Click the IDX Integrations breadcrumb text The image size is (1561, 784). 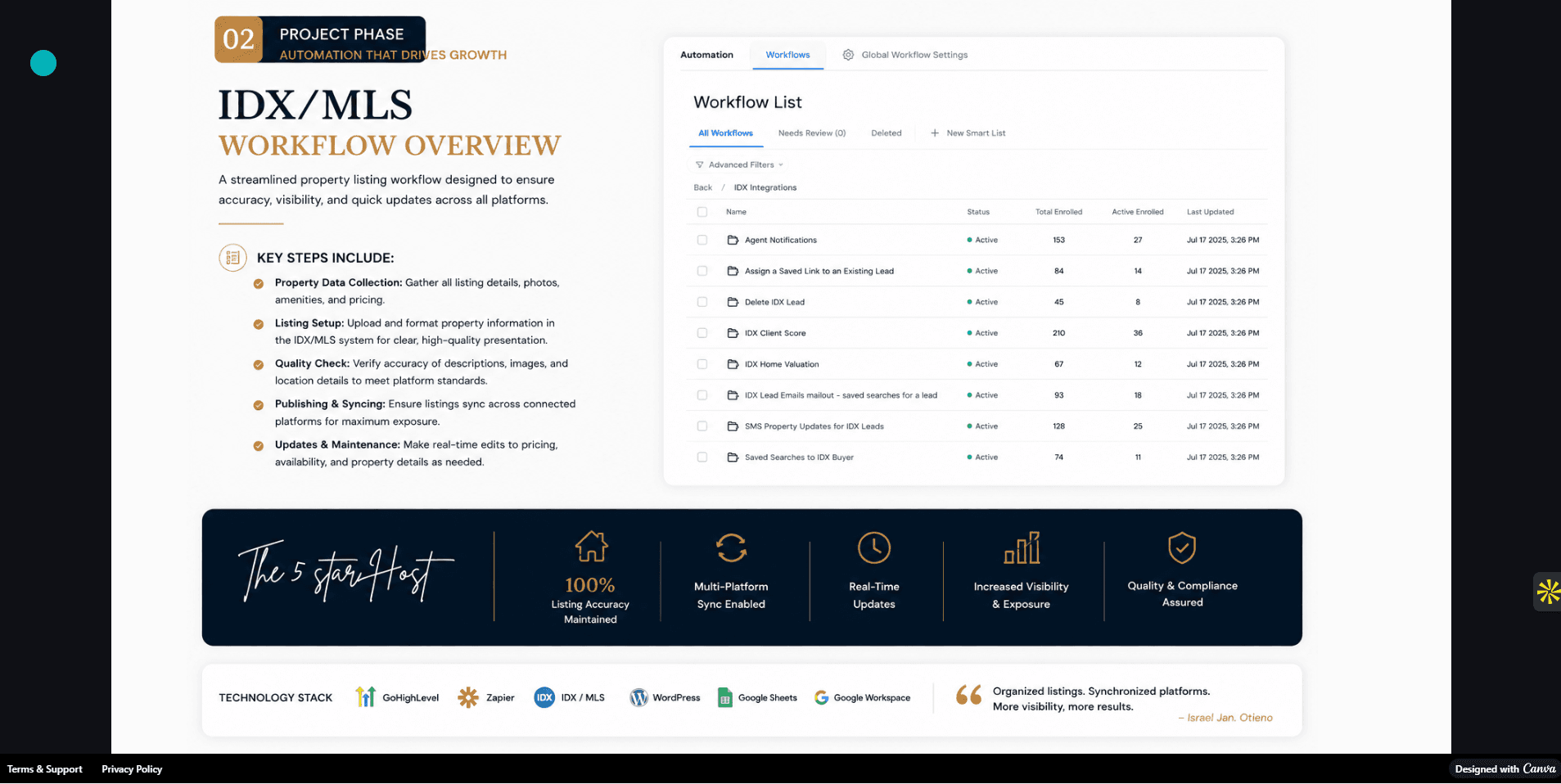(765, 187)
